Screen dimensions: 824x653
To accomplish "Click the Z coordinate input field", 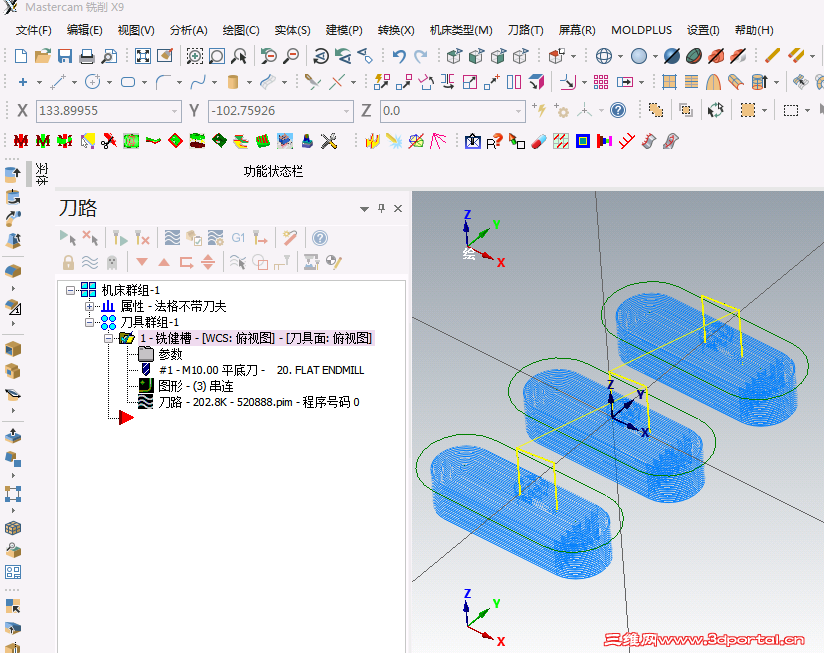I will point(452,111).
